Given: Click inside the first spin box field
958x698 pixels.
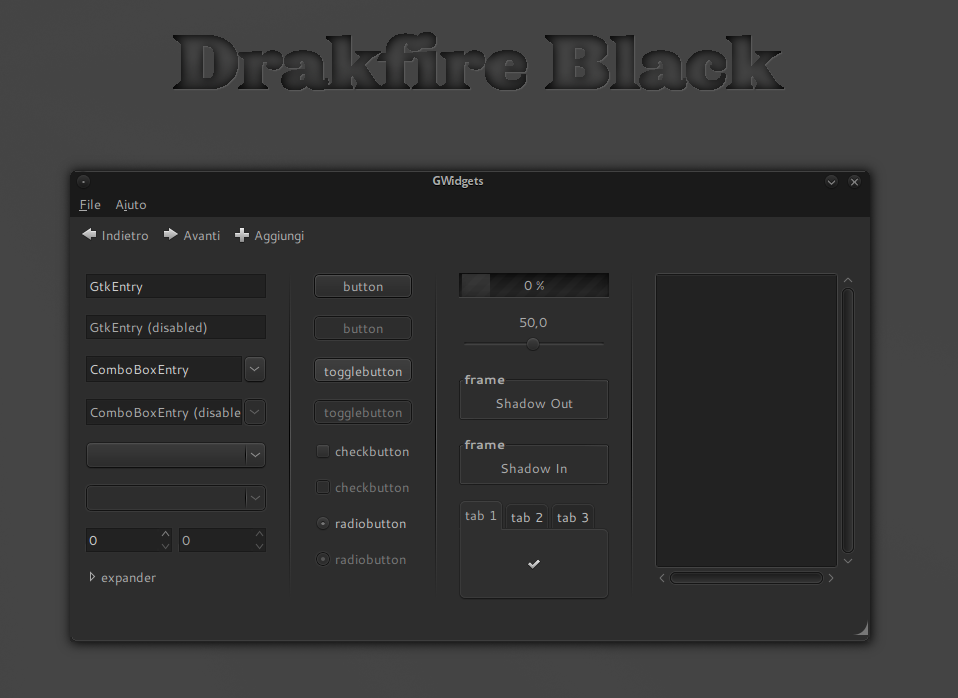Looking at the screenshot, I should click(123, 540).
